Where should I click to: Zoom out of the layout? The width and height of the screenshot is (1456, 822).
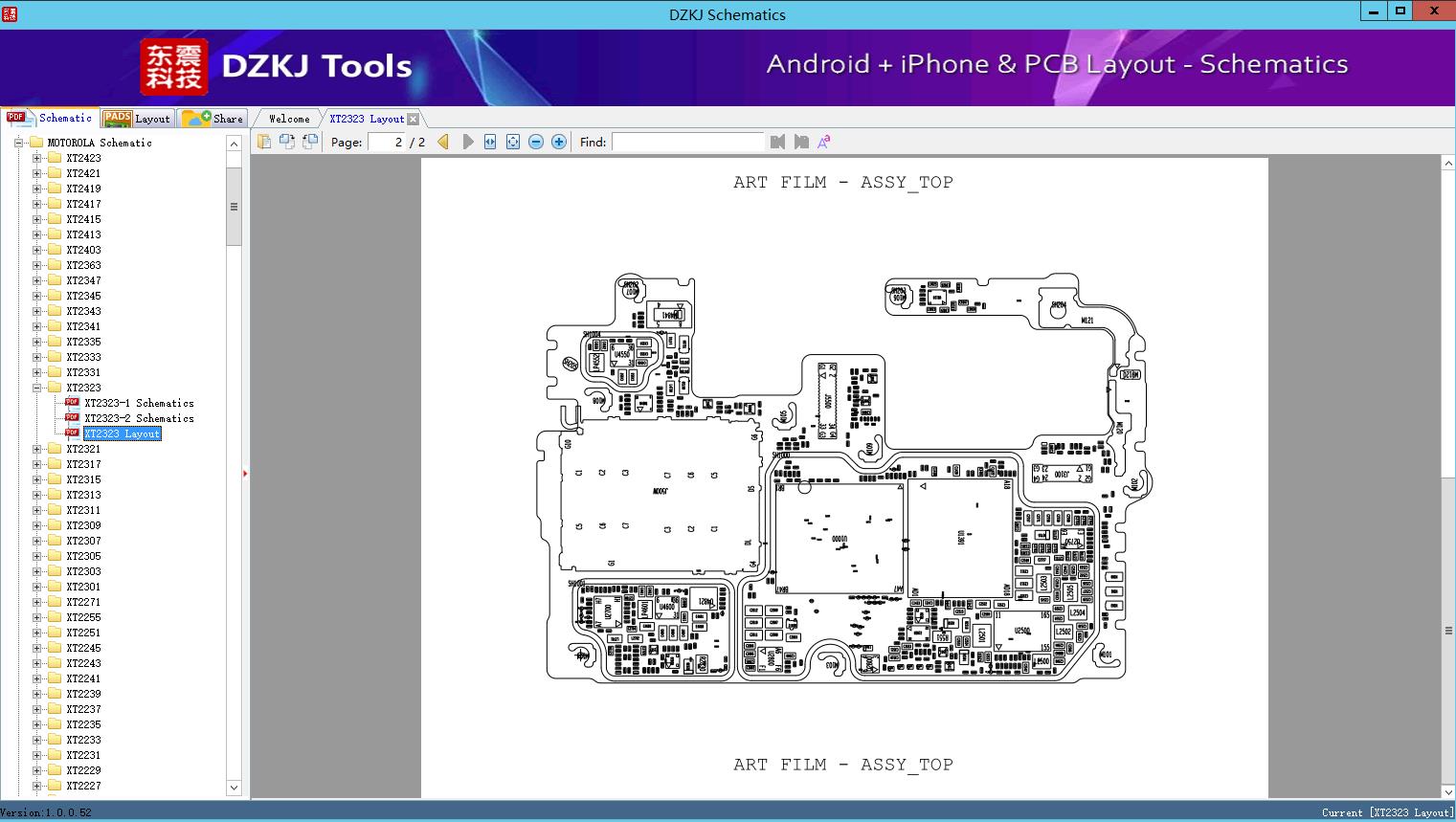pyautogui.click(x=536, y=142)
